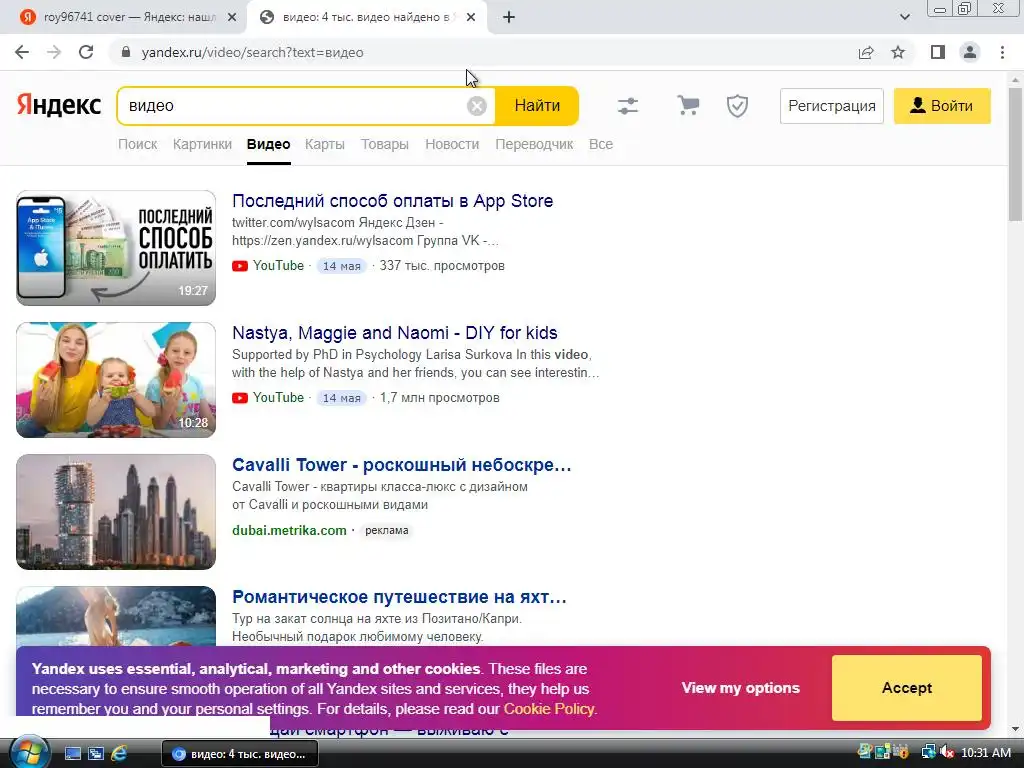Click the network tray icon

coord(928,753)
